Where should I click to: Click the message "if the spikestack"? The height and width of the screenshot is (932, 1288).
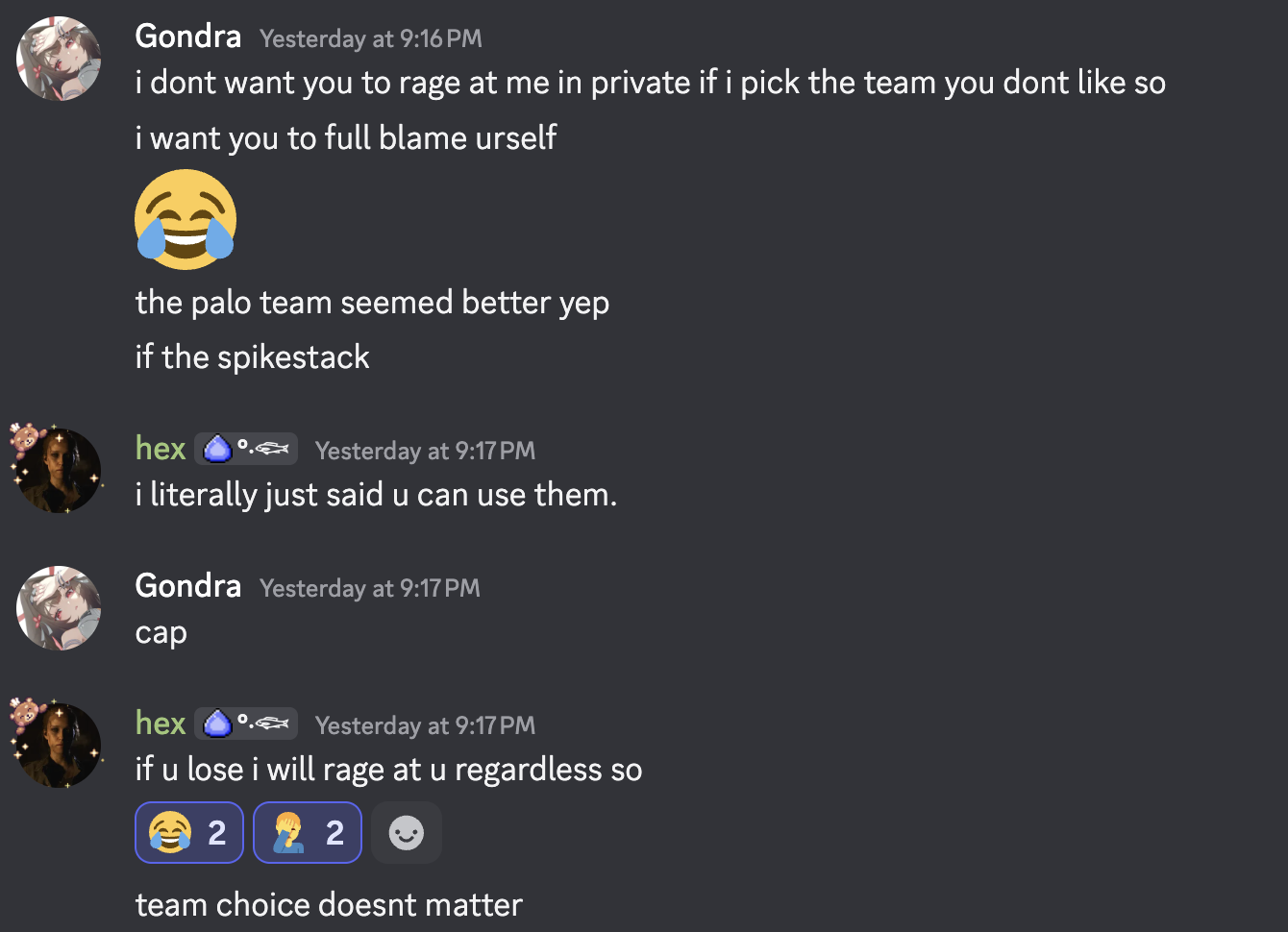point(252,357)
